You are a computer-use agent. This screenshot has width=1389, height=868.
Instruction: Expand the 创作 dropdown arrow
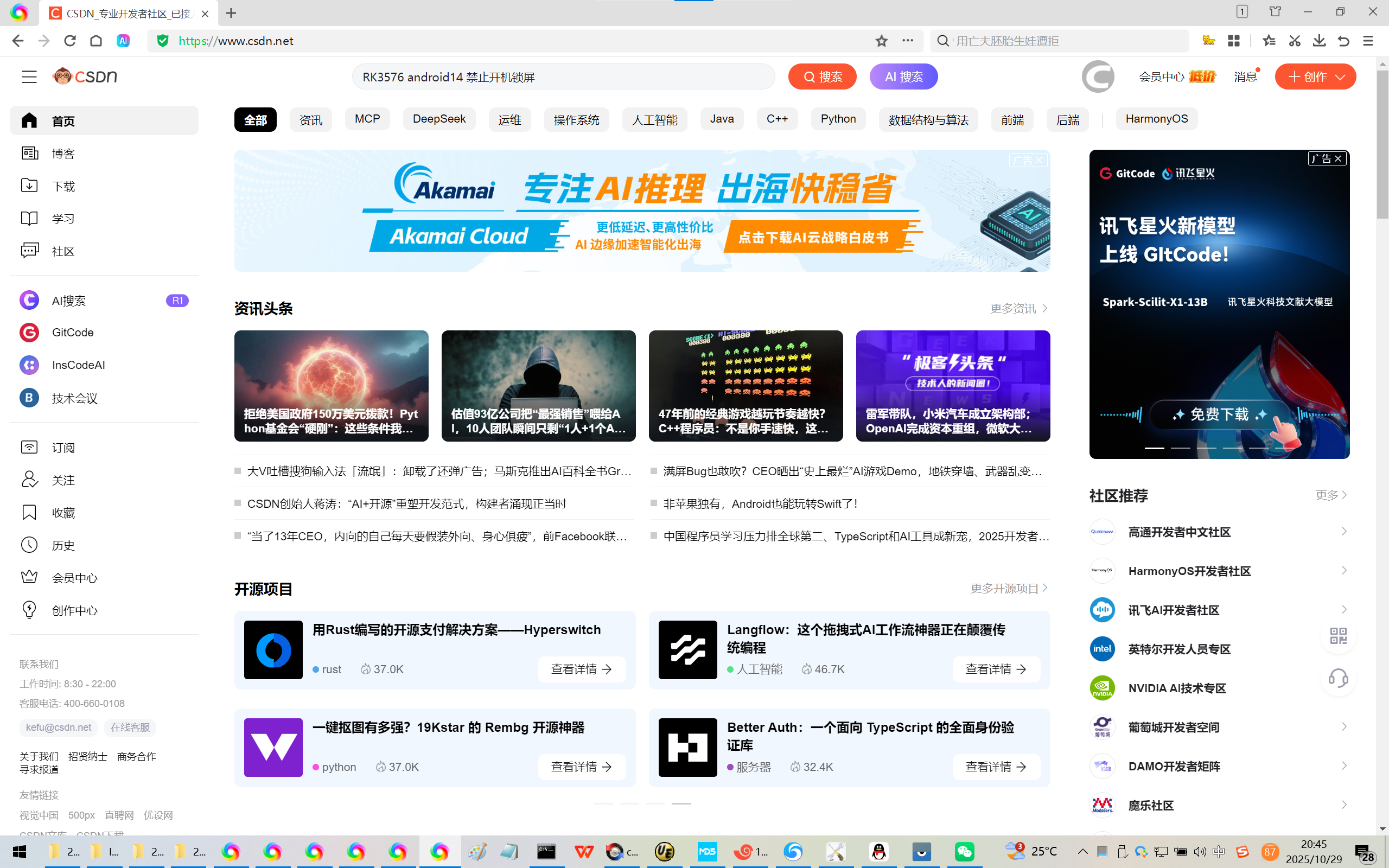(1341, 77)
